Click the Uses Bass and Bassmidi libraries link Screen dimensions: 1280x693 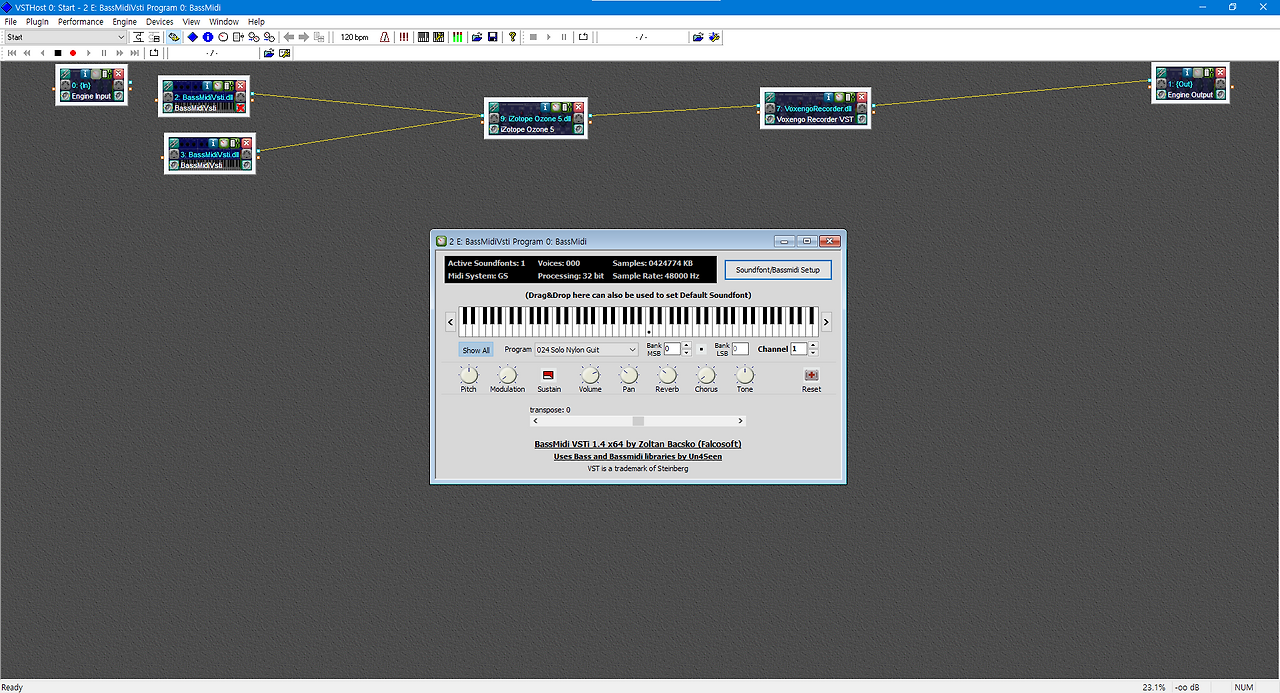(638, 456)
